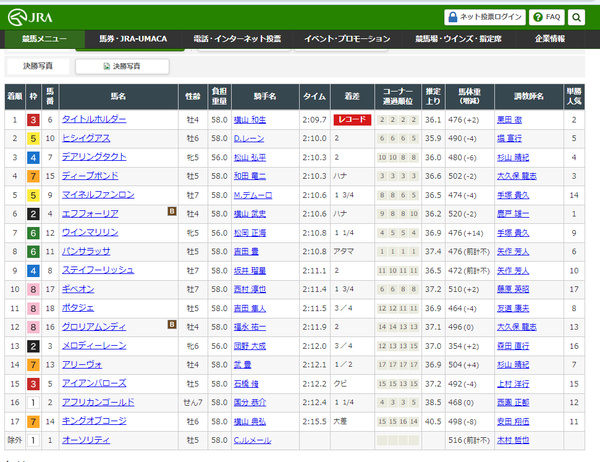
Task: Click the FAQ button
Action: pyautogui.click(x=547, y=17)
